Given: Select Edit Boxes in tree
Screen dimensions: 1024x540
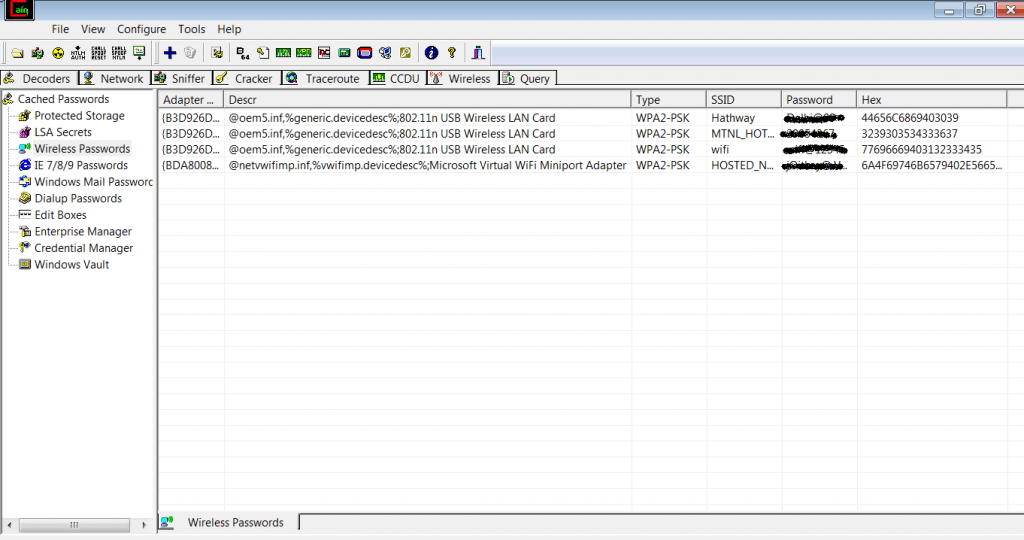Looking at the screenshot, I should point(60,215).
